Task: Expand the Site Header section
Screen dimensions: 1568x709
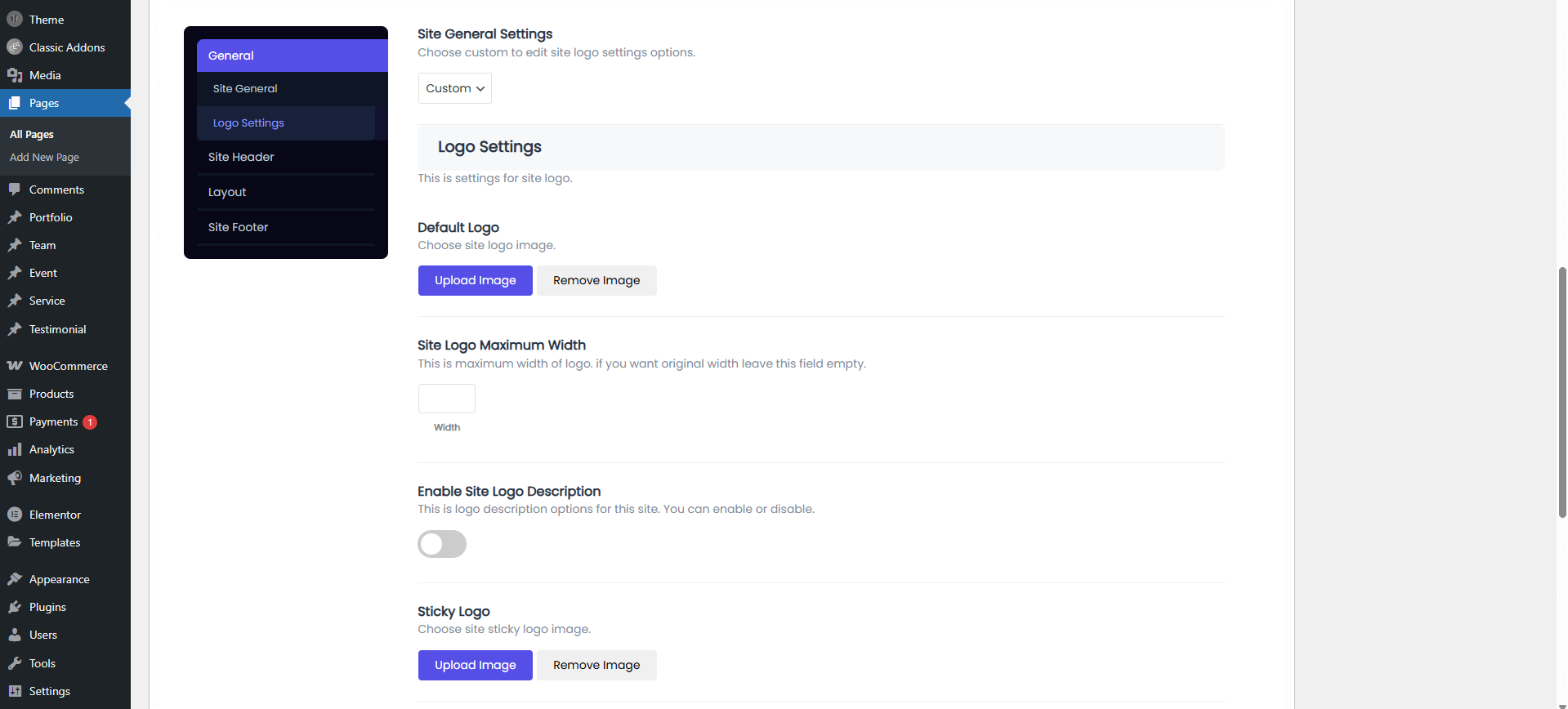Action: click(x=241, y=157)
